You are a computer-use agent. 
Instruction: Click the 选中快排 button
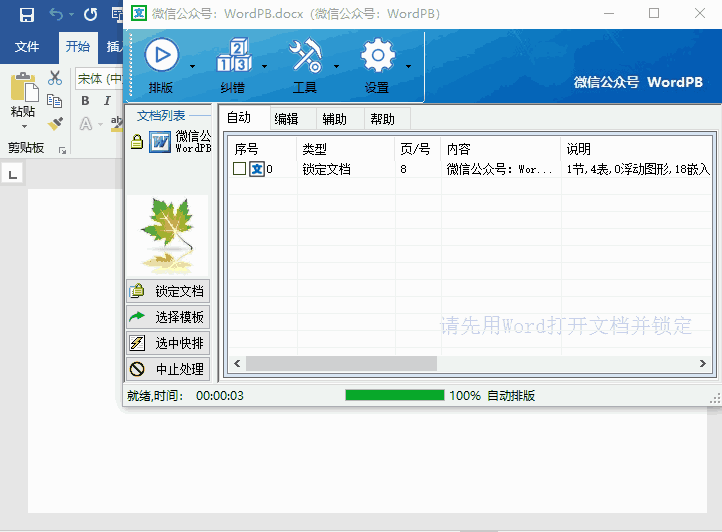point(168,343)
